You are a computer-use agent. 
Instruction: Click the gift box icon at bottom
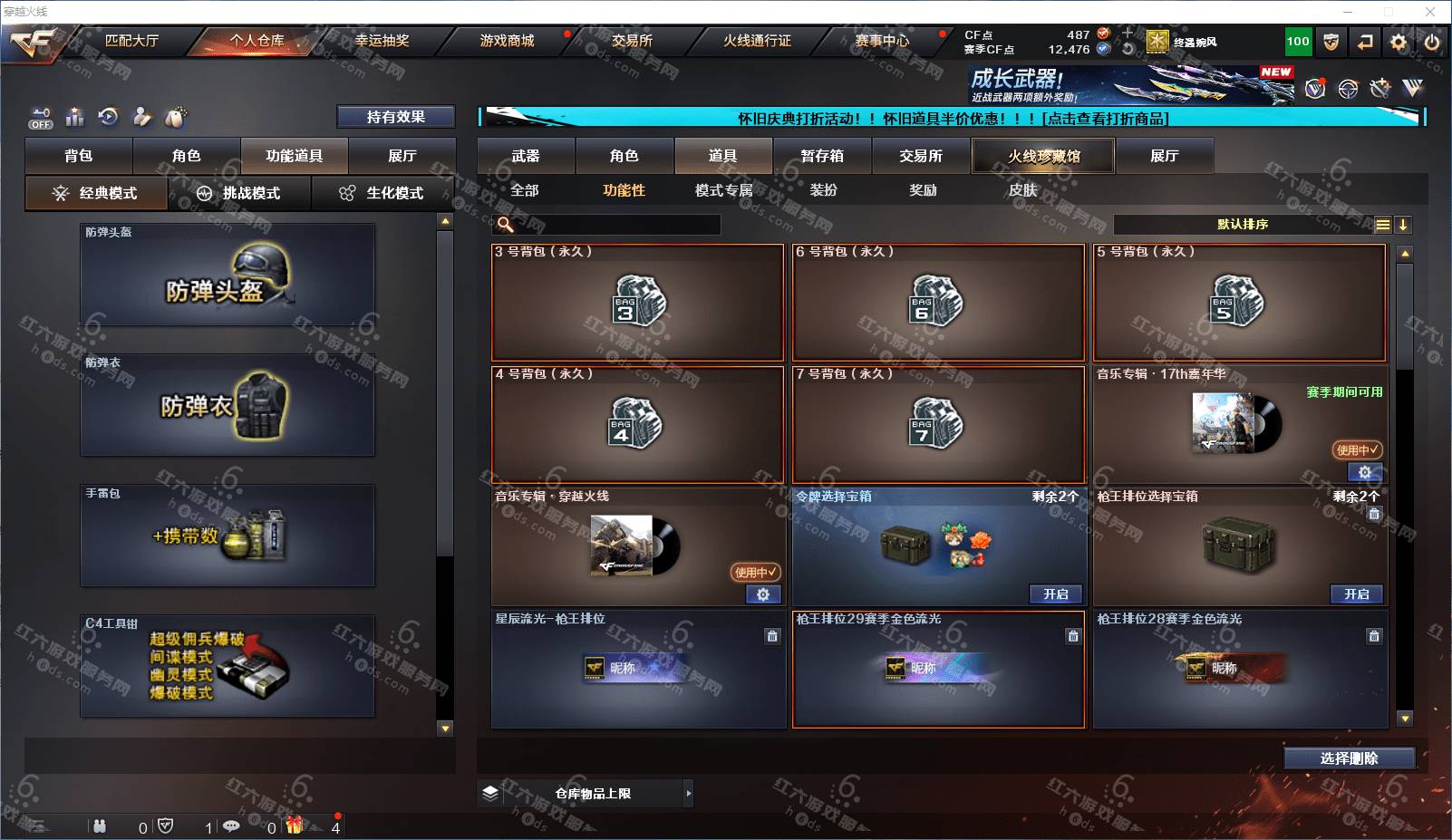click(x=295, y=825)
